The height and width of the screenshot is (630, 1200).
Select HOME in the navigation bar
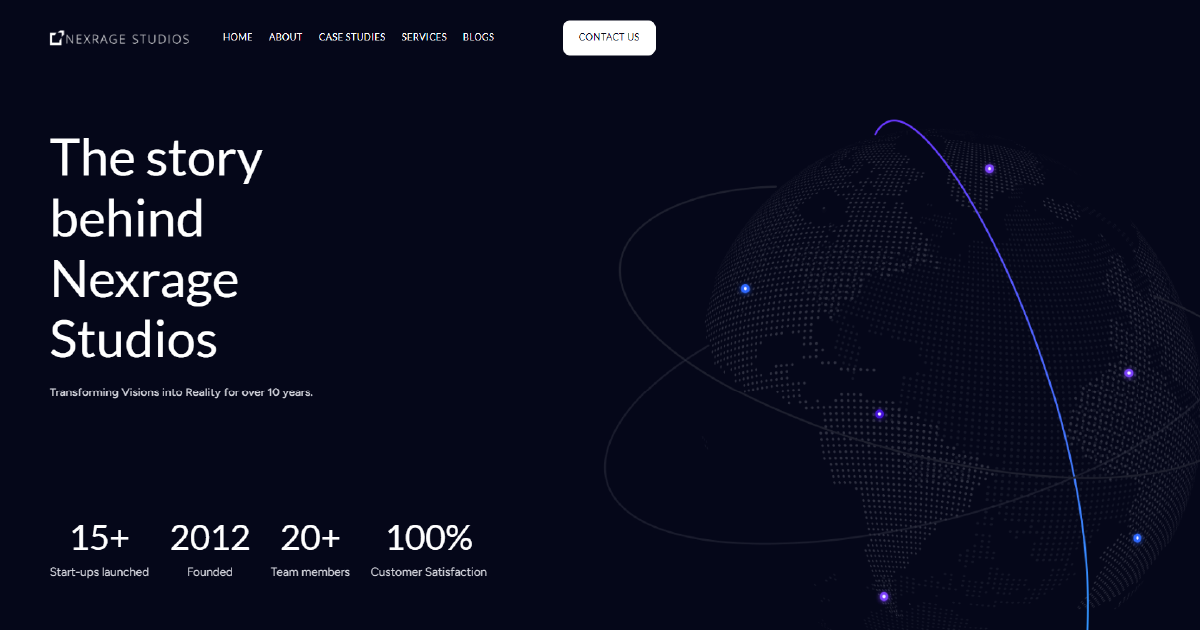coord(237,37)
